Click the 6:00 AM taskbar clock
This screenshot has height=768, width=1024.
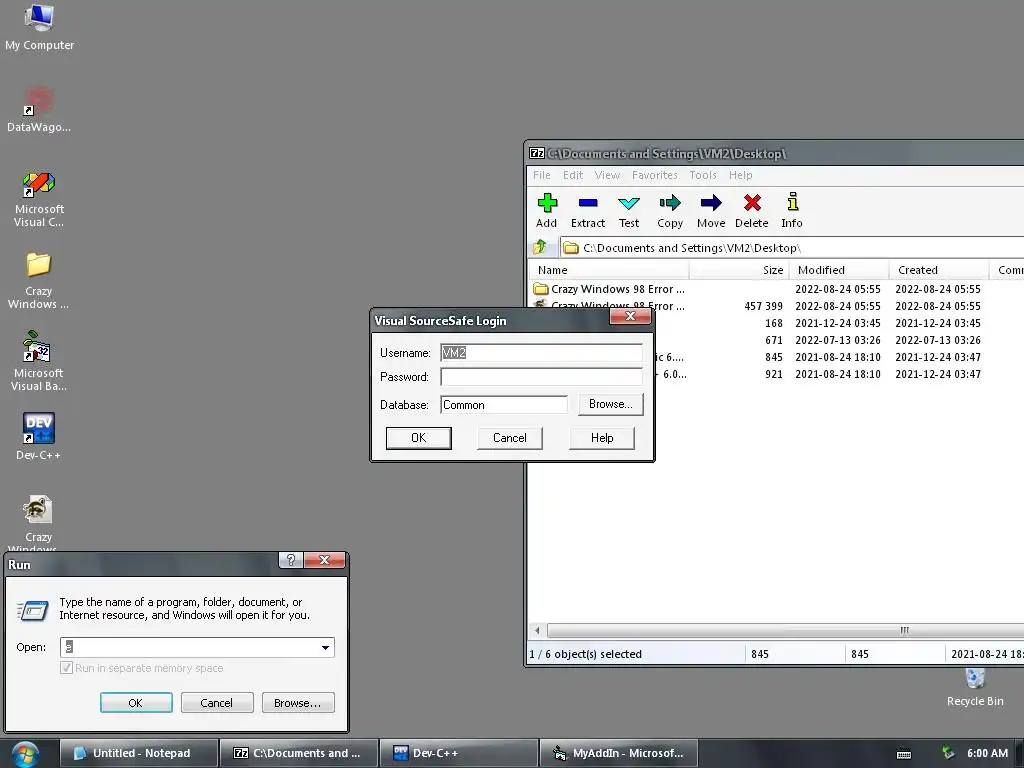point(987,753)
